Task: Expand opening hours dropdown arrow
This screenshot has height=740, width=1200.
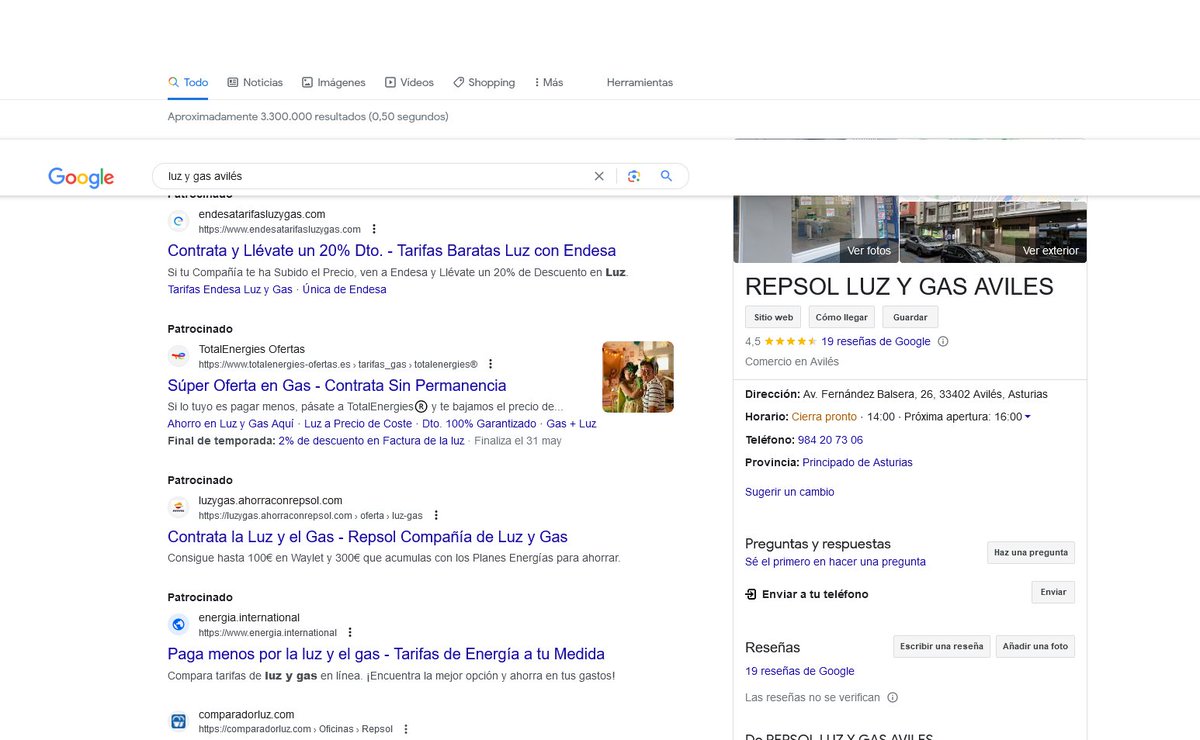Action: point(1027,416)
